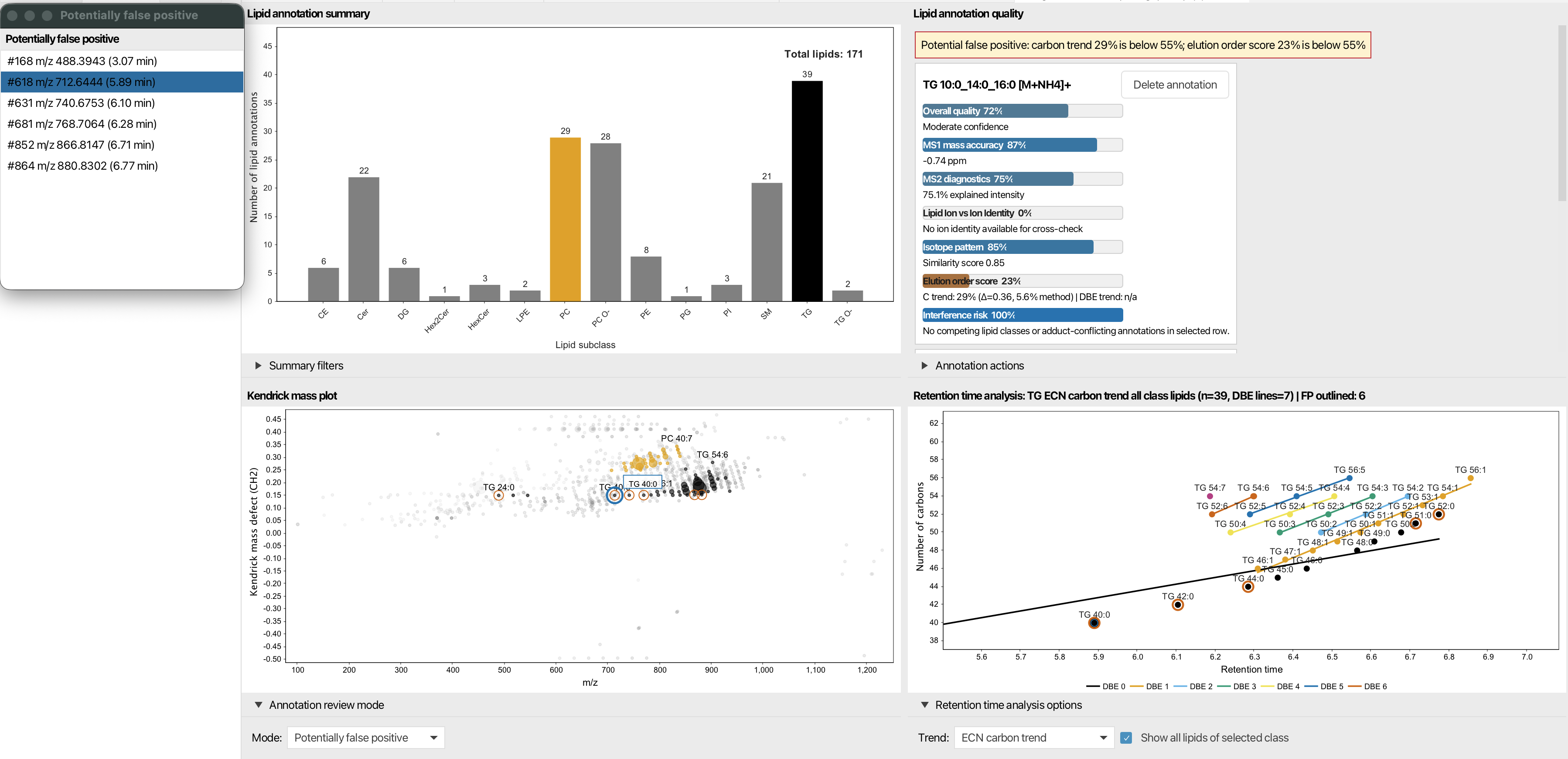Click the MS2 diagnostics 75% bar
Viewport: 1568px width, 759px height.
pos(1022,179)
